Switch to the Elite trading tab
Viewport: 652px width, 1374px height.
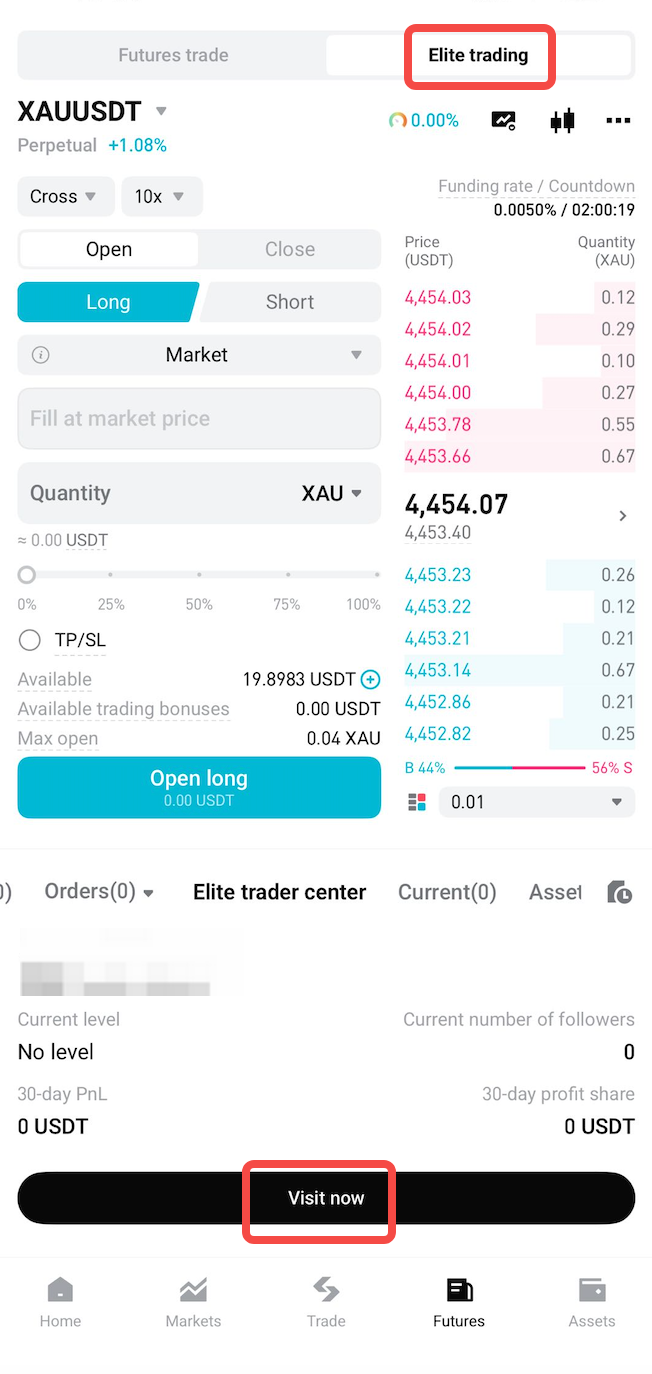pyautogui.click(x=479, y=57)
